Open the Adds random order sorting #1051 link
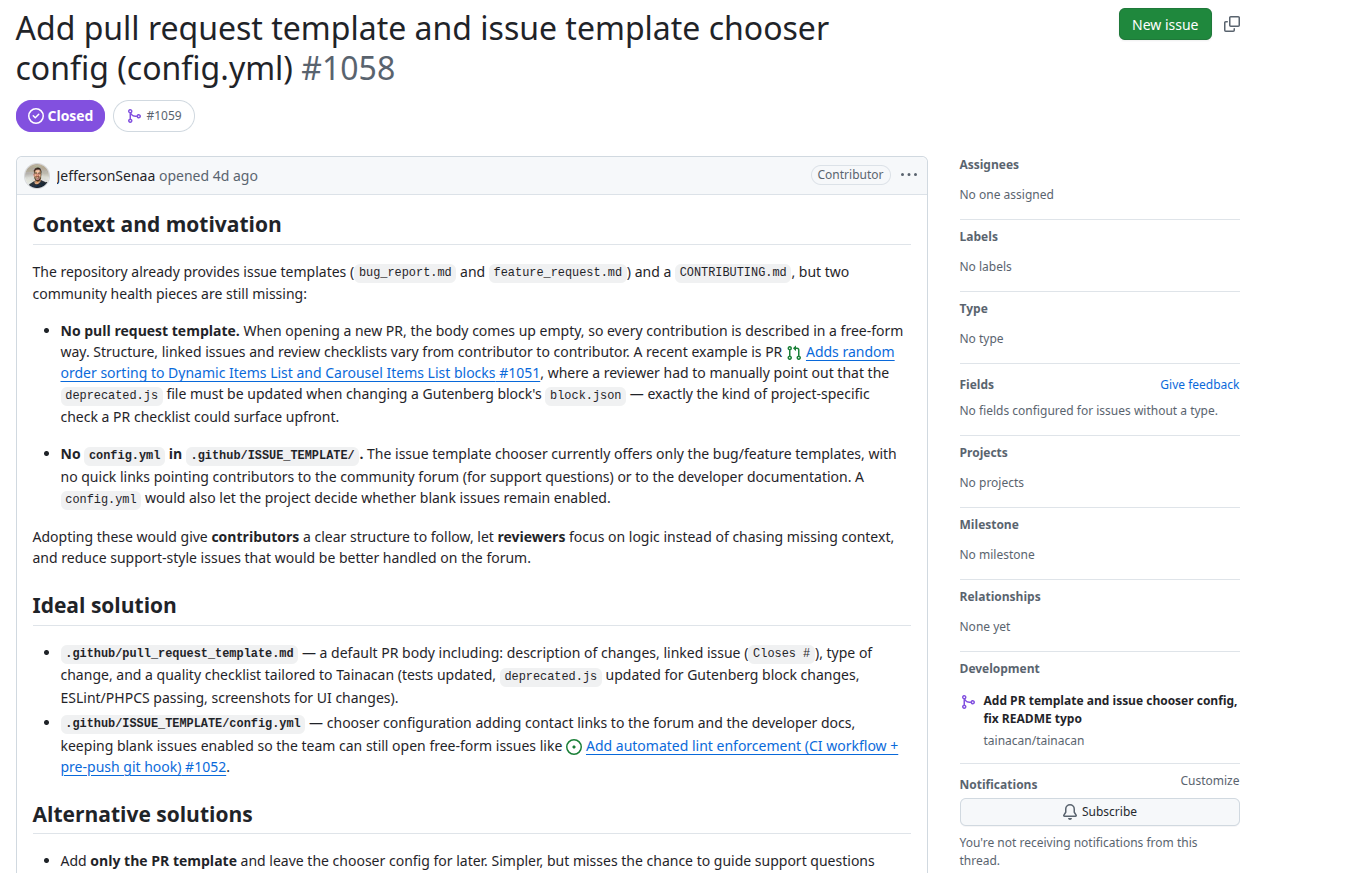This screenshot has height=873, width=1355. click(477, 363)
